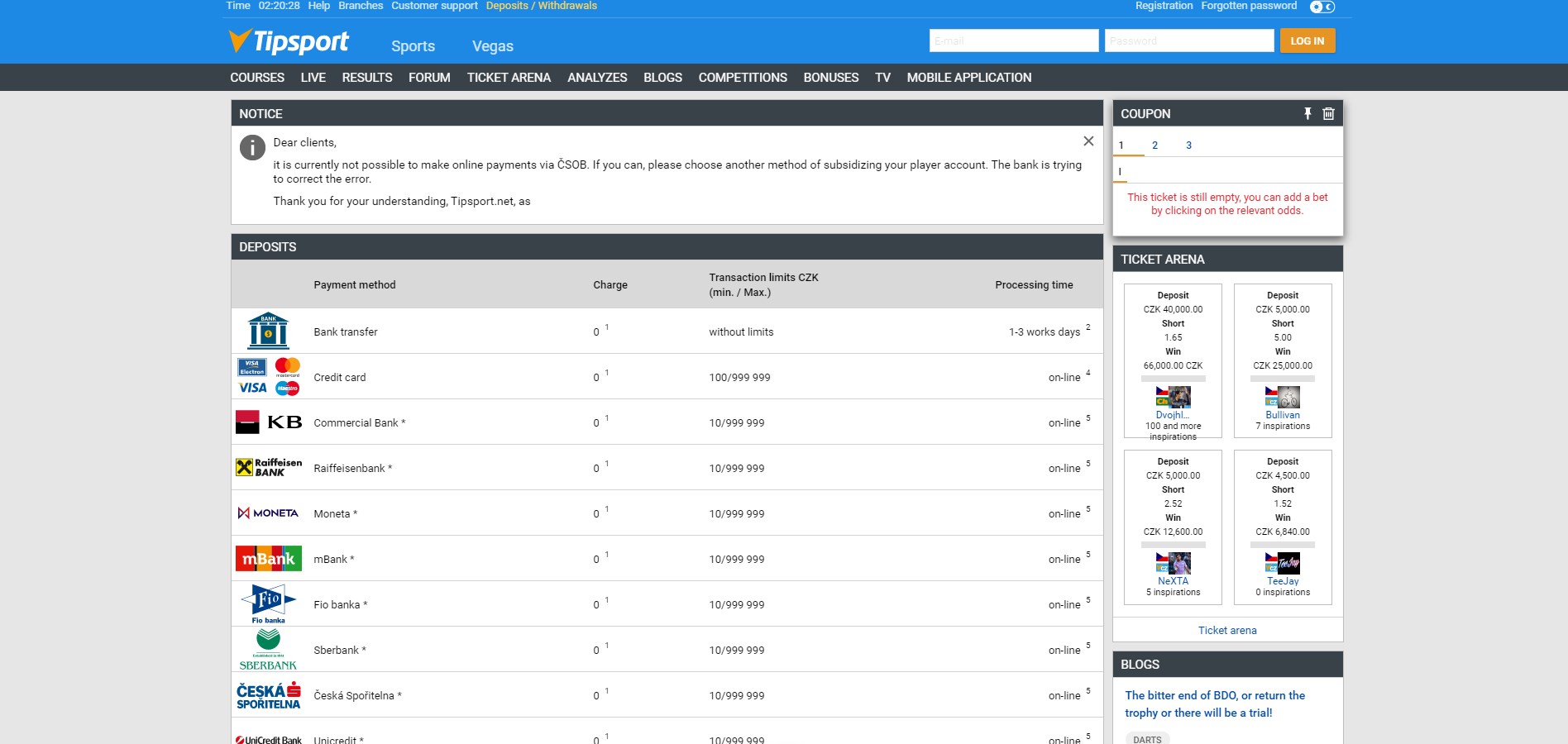Screen dimensions: 1568x744
Task: Click the KB Commercial Bank logo
Action: coord(269,422)
